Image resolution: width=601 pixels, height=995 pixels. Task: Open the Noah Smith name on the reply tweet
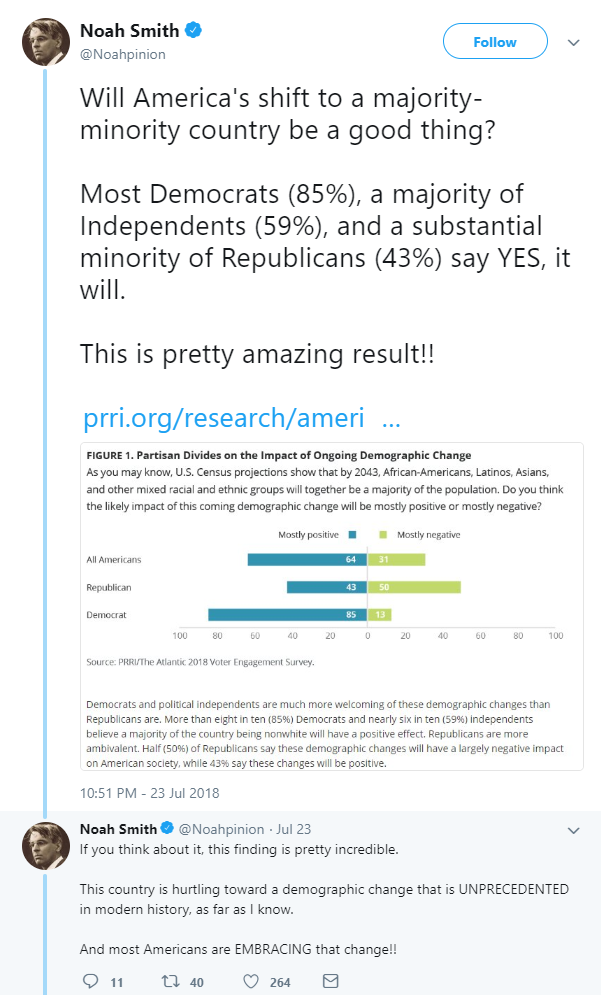click(x=119, y=829)
